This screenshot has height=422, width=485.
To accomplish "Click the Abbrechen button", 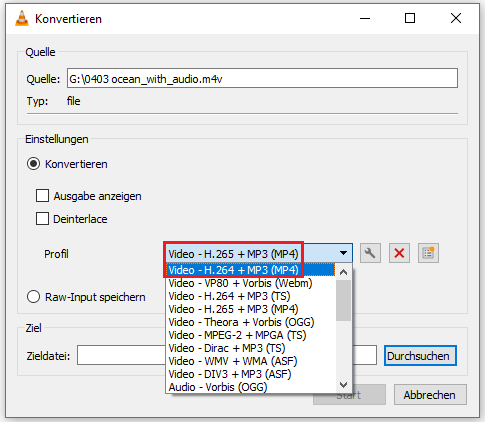I will [430, 395].
